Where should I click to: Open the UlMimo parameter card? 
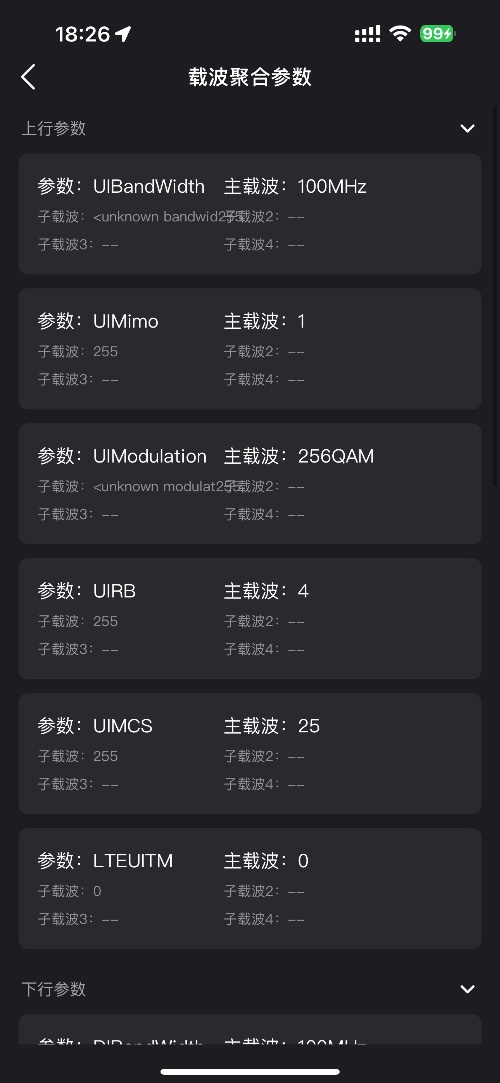(x=250, y=349)
